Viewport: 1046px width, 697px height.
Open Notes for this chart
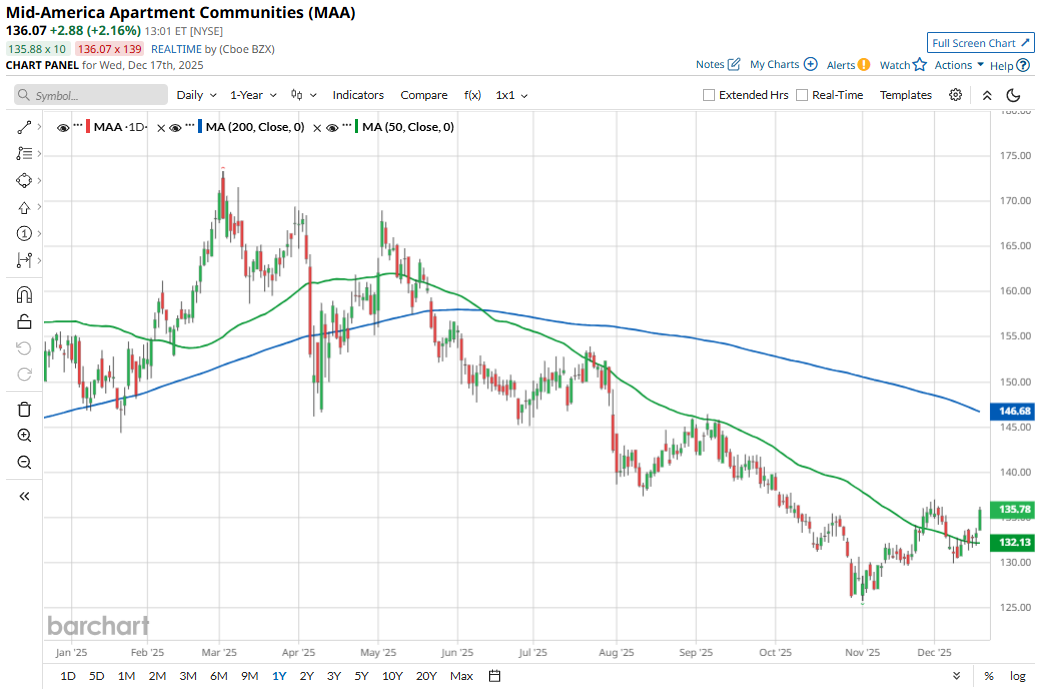tap(718, 64)
